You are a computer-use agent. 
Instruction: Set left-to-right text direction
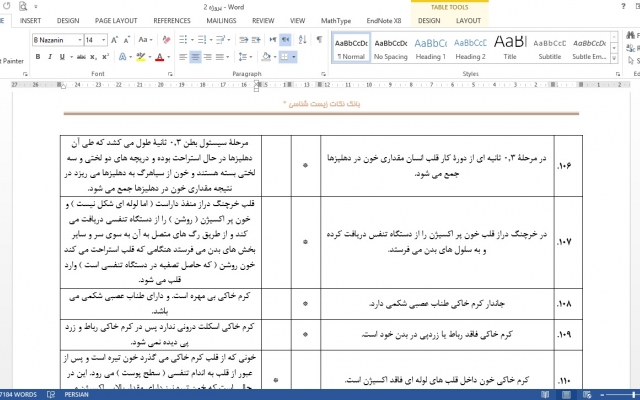[x=273, y=40]
